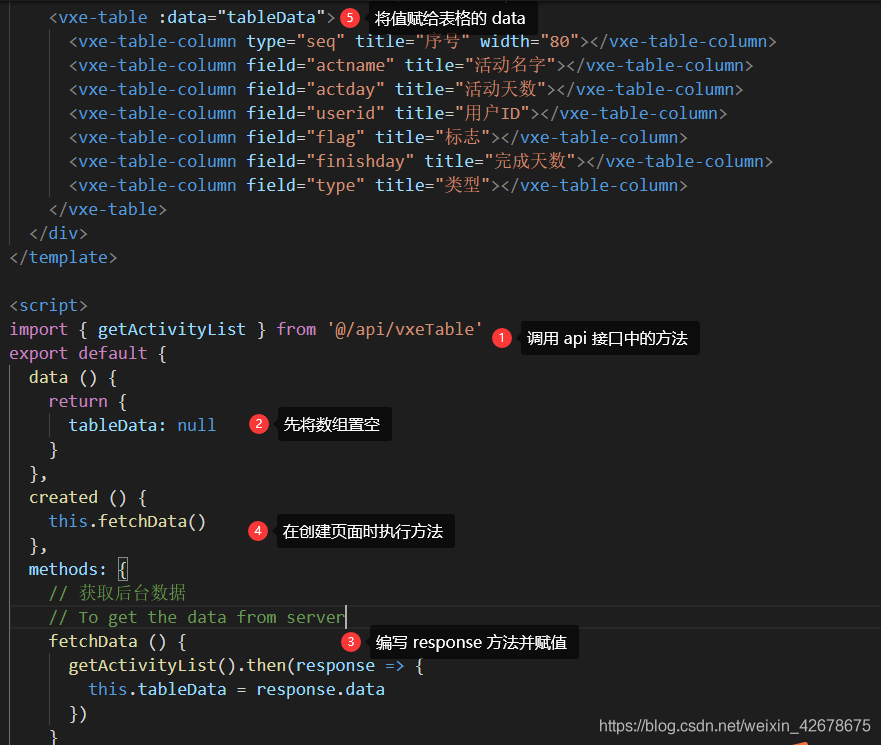Click the title="完成天数" attribute
The image size is (881, 745).
click(x=500, y=162)
